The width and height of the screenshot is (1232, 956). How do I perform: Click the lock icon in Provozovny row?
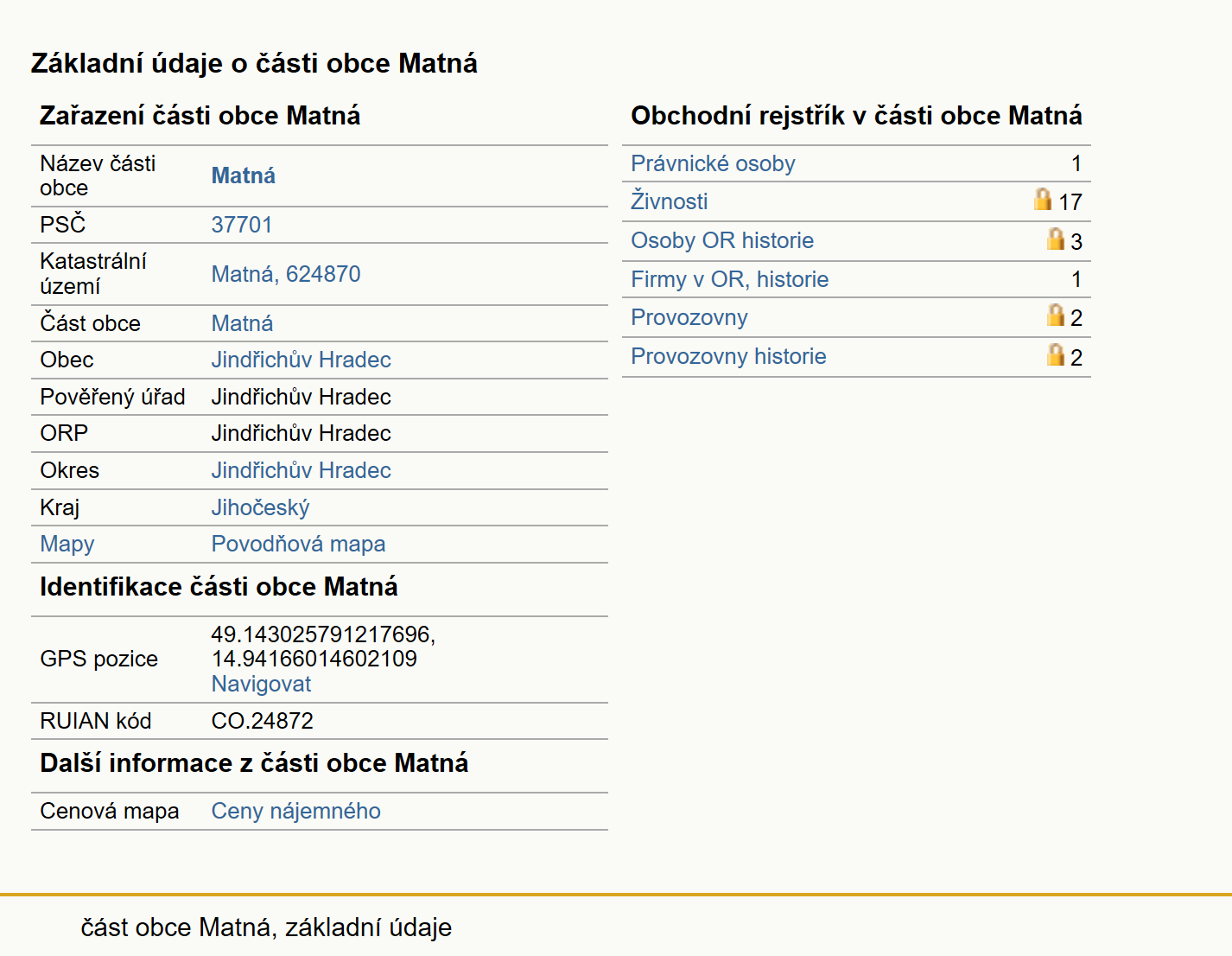coord(1055,315)
